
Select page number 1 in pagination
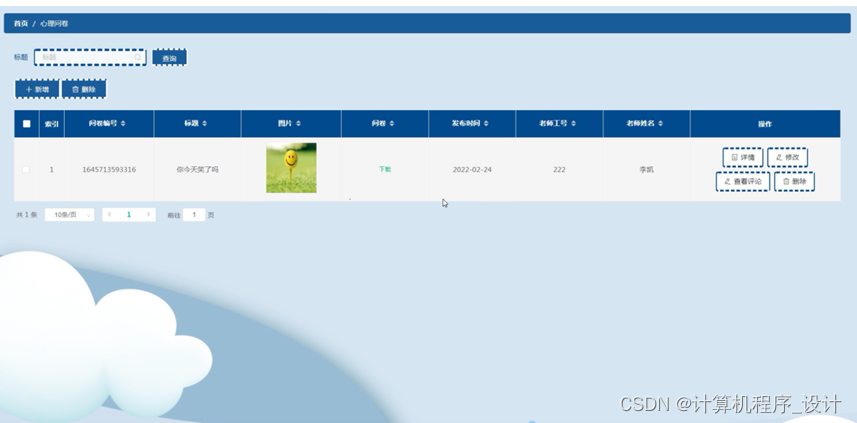coord(129,215)
